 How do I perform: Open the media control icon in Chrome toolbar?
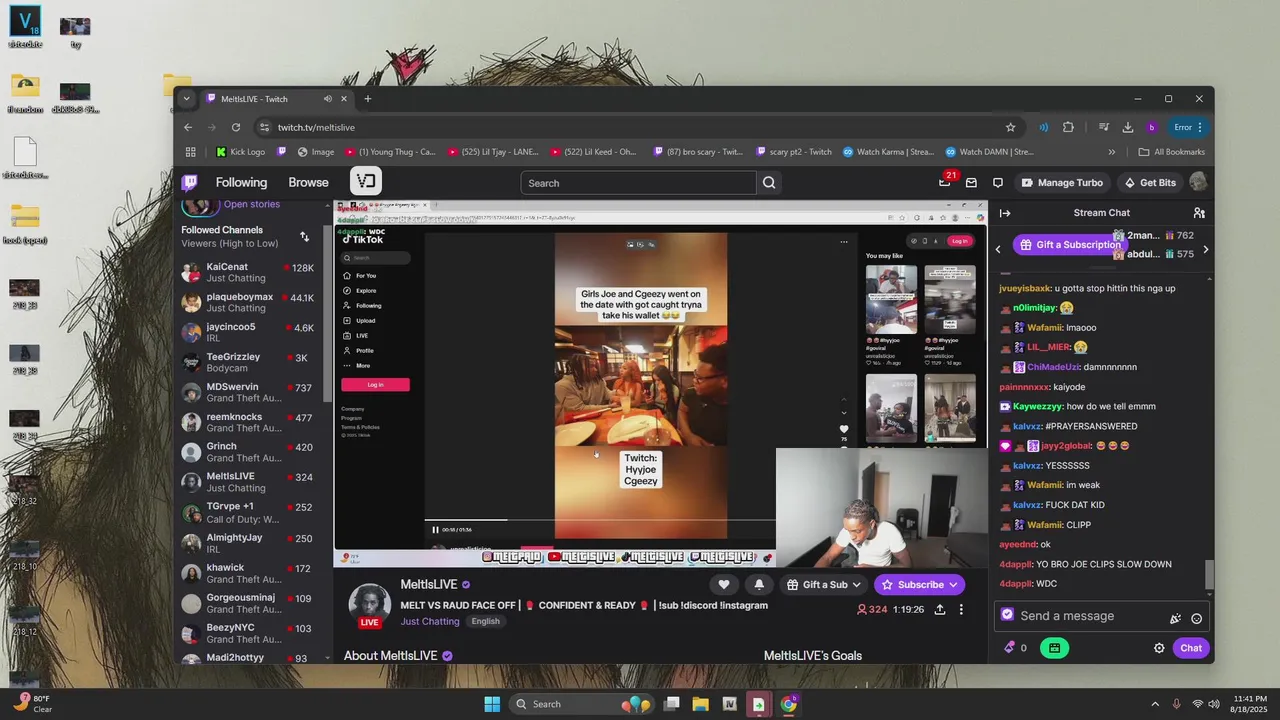[x=1104, y=127]
